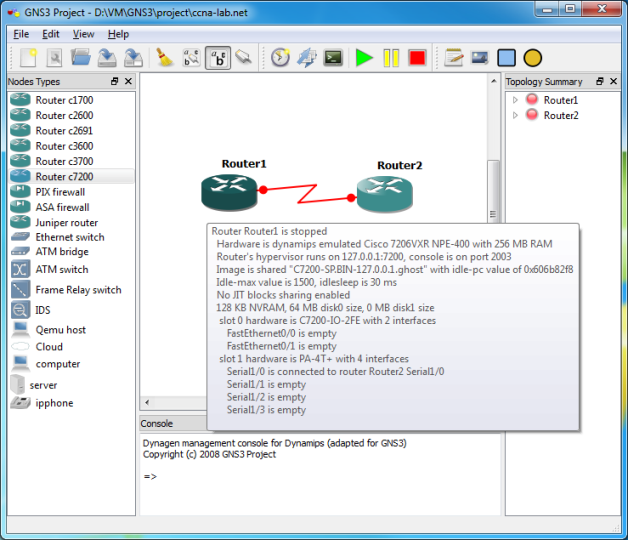This screenshot has height=540, width=628.
Task: Expand Router1 in Topology Summary
Action: pyautogui.click(x=515, y=100)
